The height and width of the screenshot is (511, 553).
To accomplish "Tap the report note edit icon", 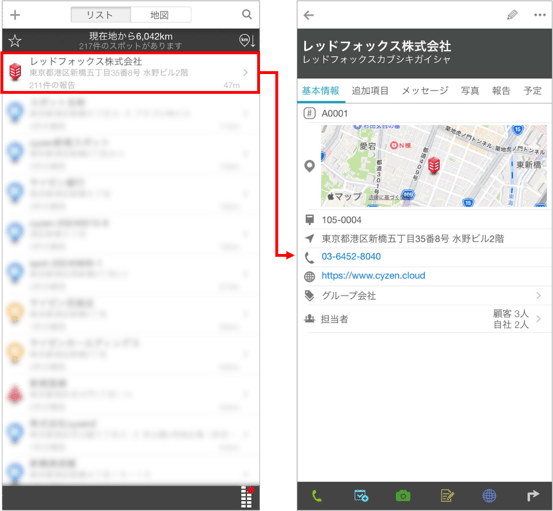I will pyautogui.click(x=447, y=495).
